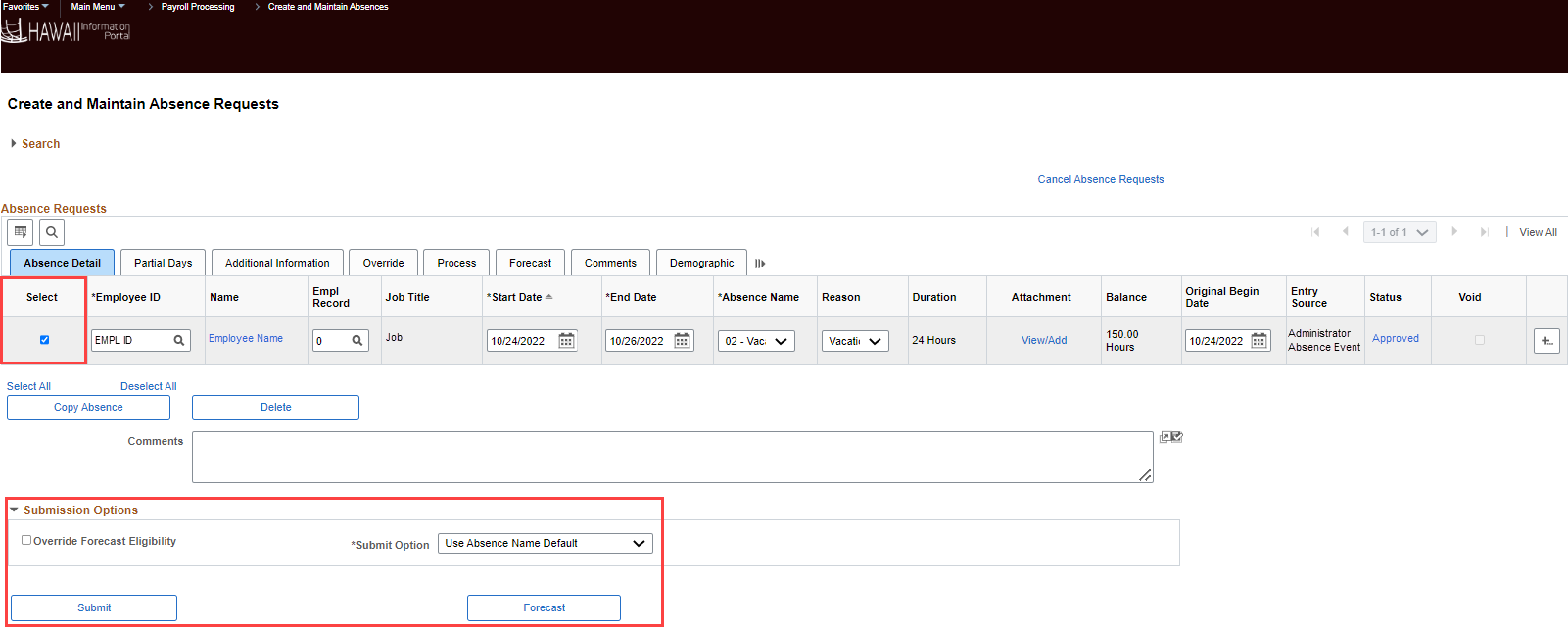Uncheck the Select row checkbox
Screen dimensions: 1568x631
click(44, 340)
